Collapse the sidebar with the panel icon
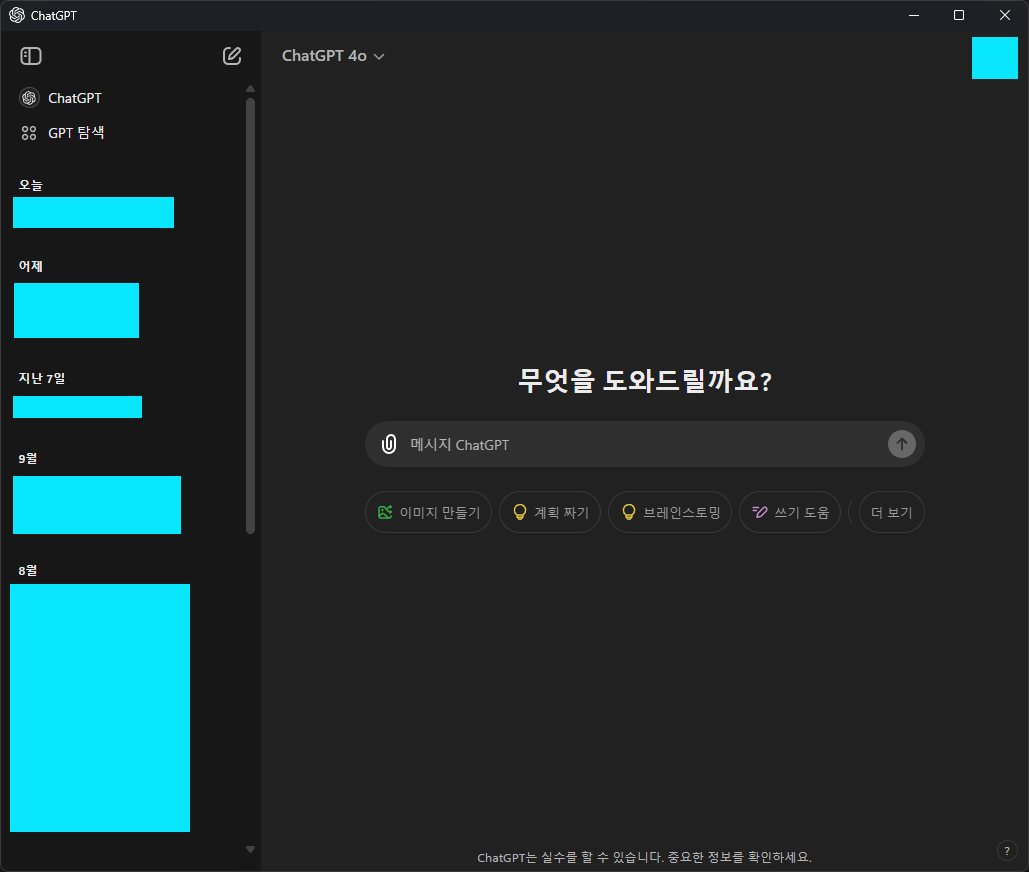 click(31, 56)
